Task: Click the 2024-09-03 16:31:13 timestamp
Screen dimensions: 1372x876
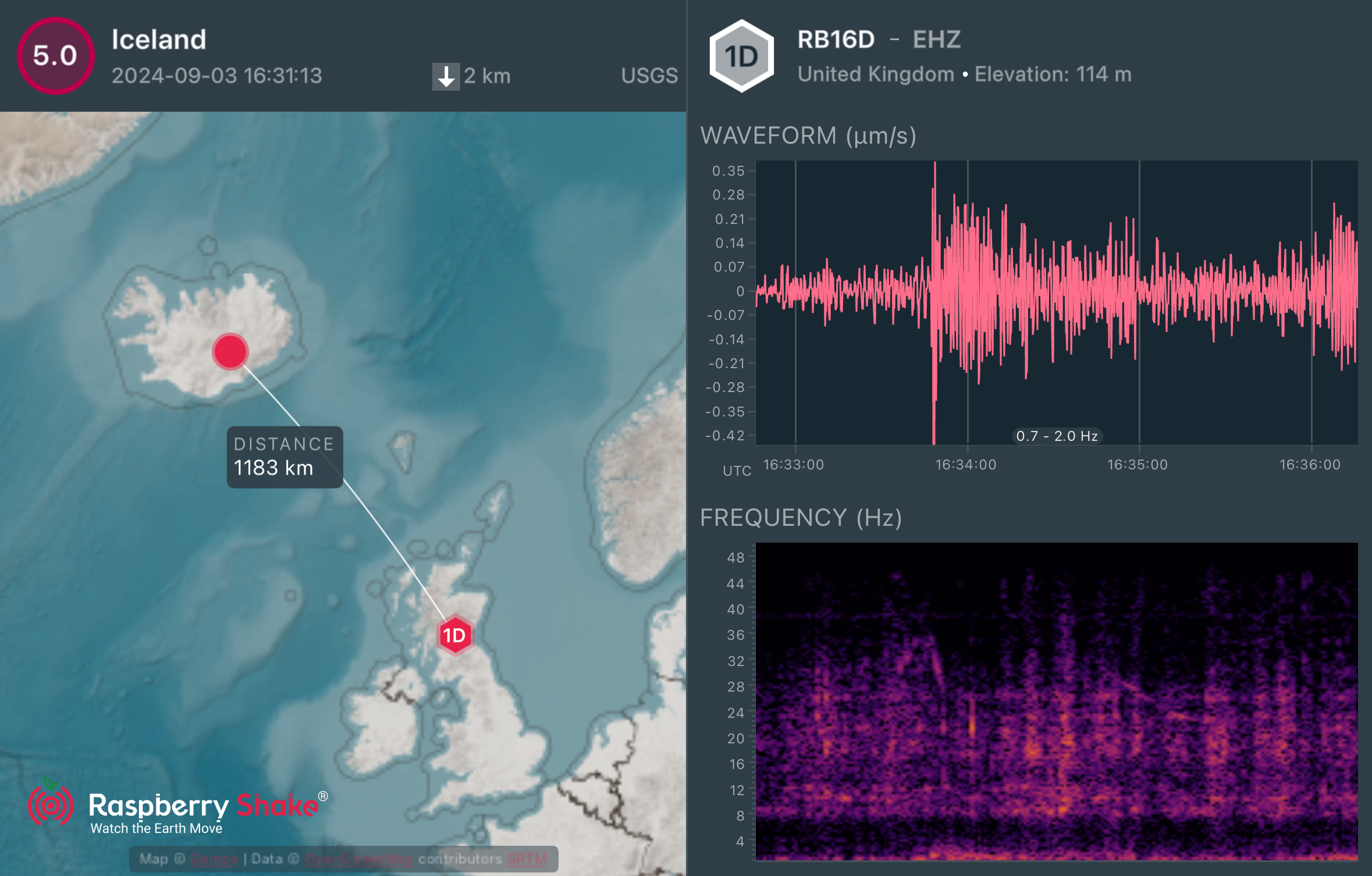Action: tap(216, 76)
